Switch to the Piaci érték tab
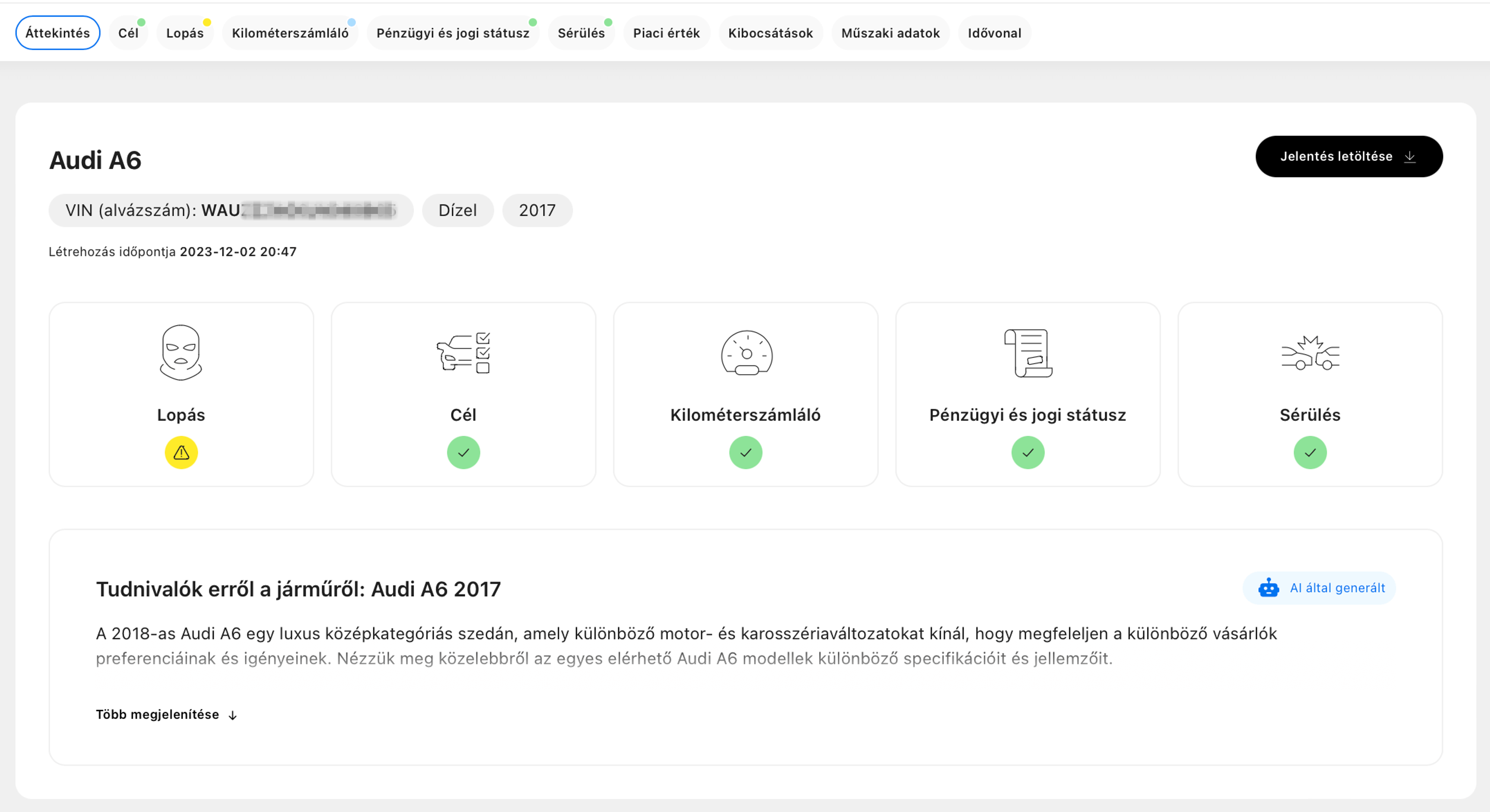Viewport: 1490px width, 812px height. click(666, 33)
